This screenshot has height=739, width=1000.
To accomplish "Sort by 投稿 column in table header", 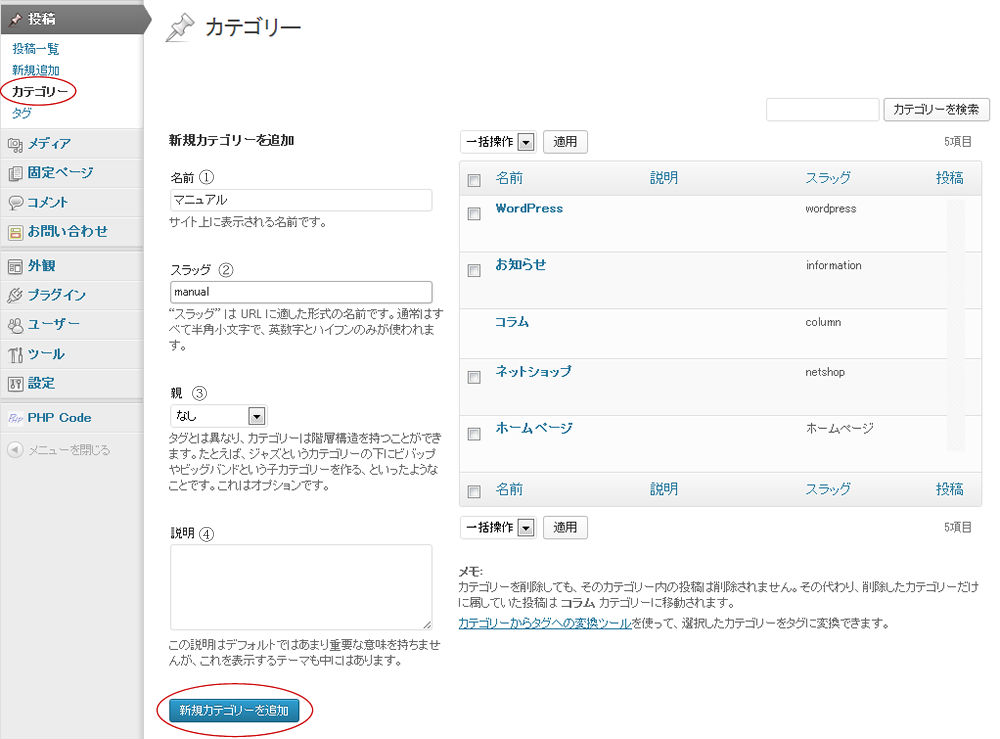I will pyautogui.click(x=950, y=178).
